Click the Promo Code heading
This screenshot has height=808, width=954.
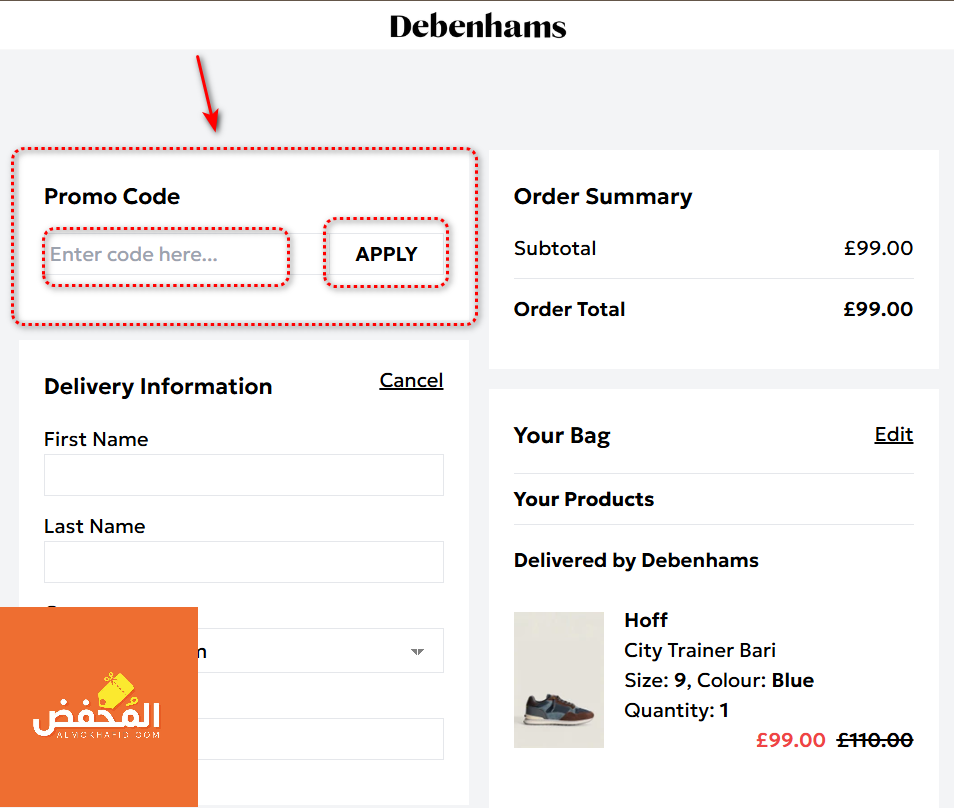112,197
